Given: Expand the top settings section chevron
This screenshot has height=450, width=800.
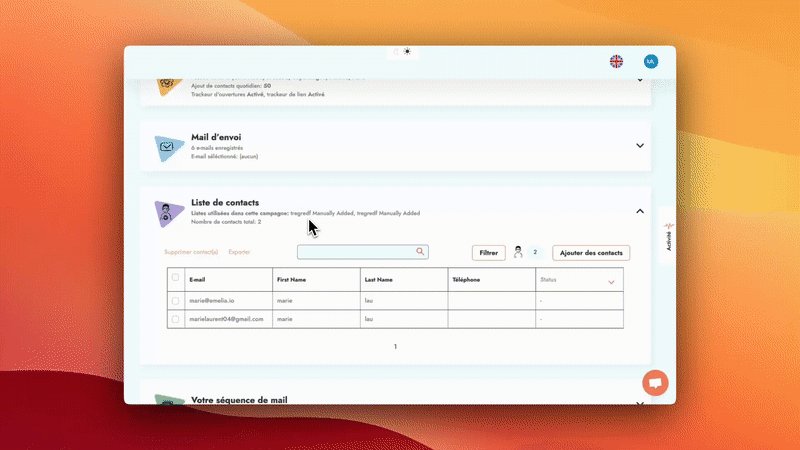Looking at the screenshot, I should [x=640, y=80].
